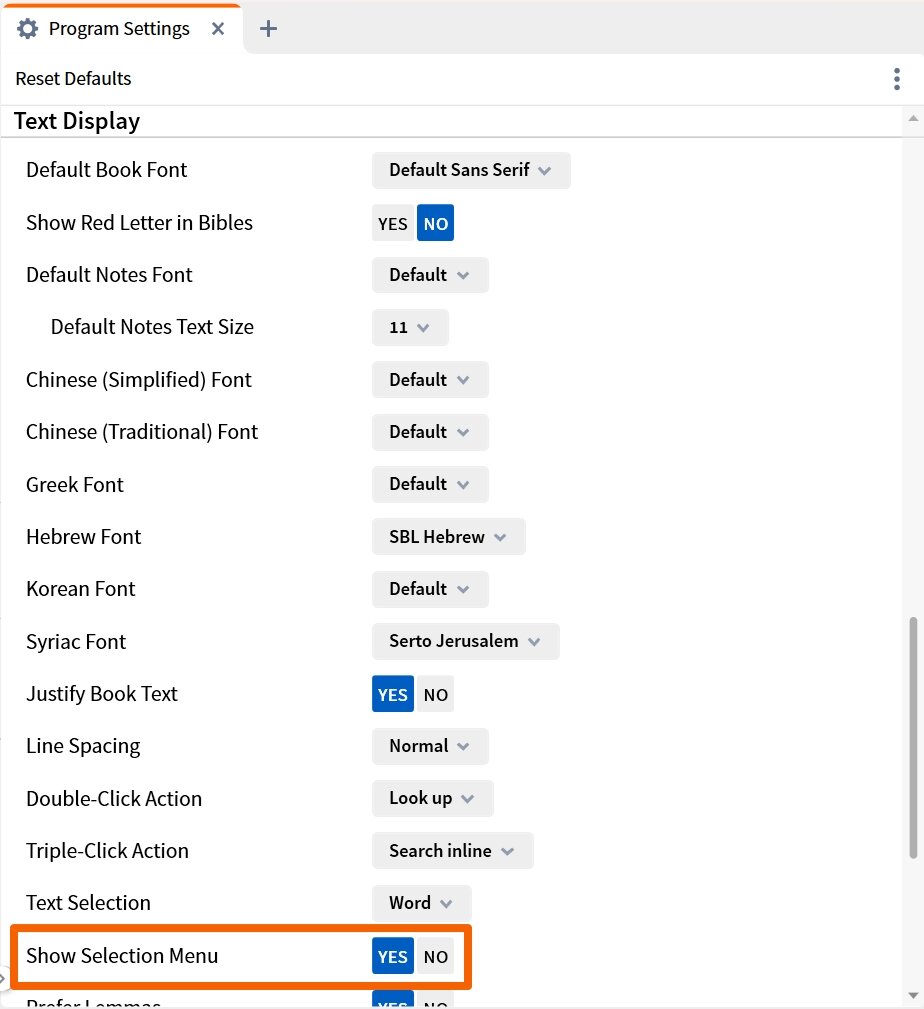Select the Program Settings tab

point(120,29)
